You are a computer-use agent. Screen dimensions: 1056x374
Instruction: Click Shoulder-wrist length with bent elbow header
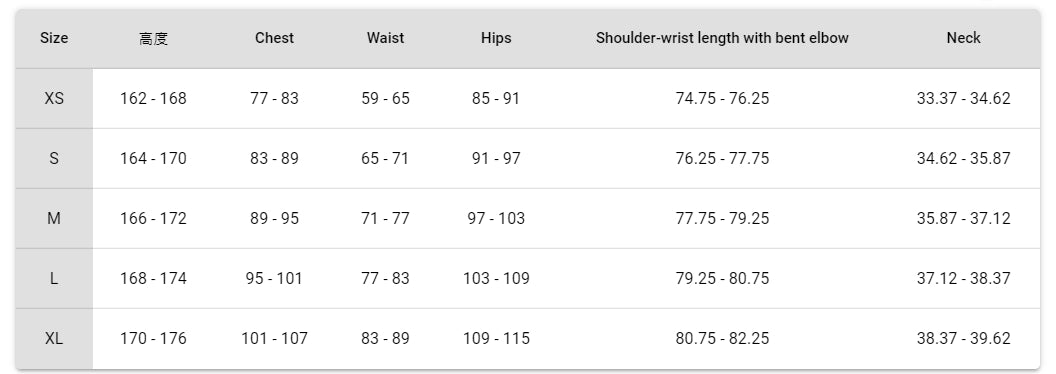pos(722,38)
